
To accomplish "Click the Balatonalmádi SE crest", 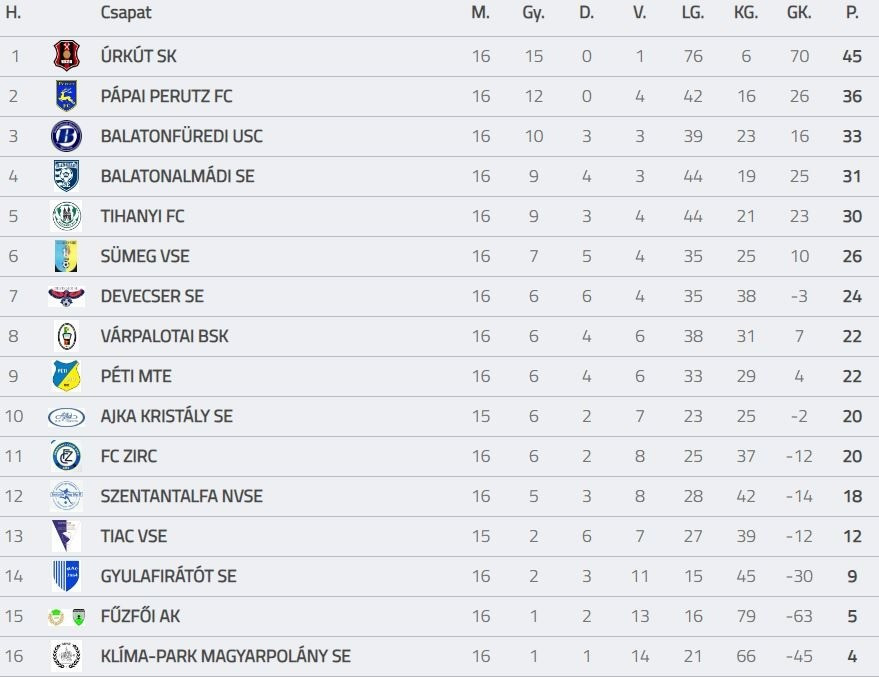I will [66, 176].
